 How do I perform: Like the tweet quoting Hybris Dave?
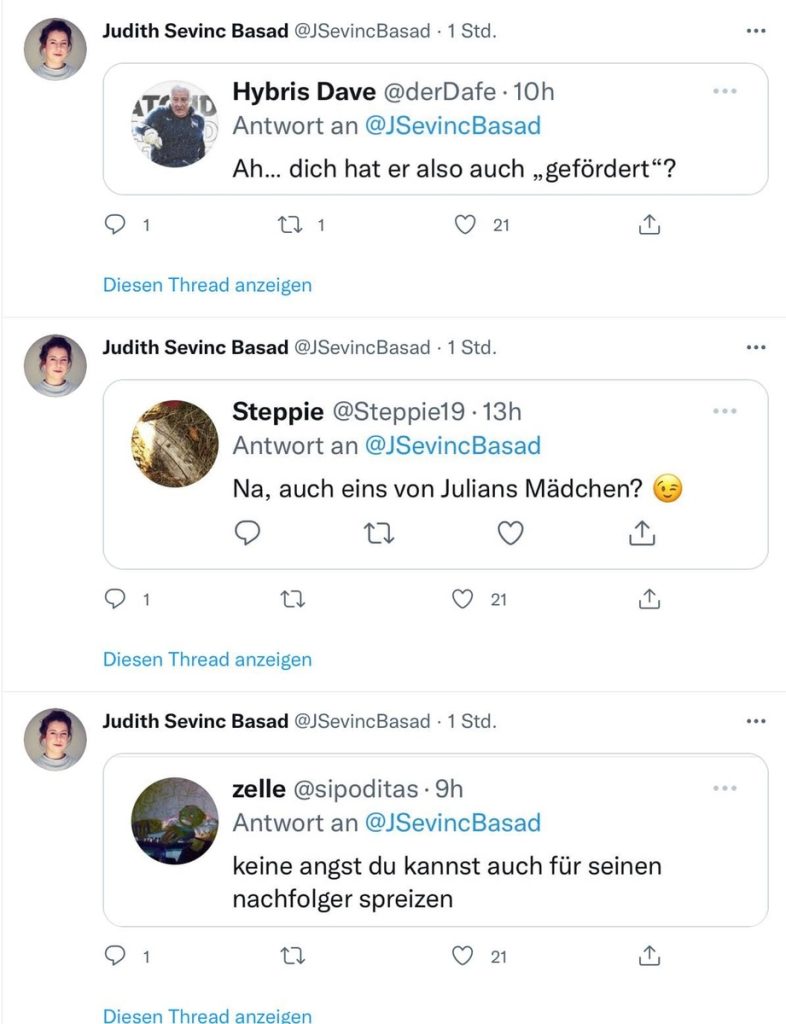coord(465,225)
